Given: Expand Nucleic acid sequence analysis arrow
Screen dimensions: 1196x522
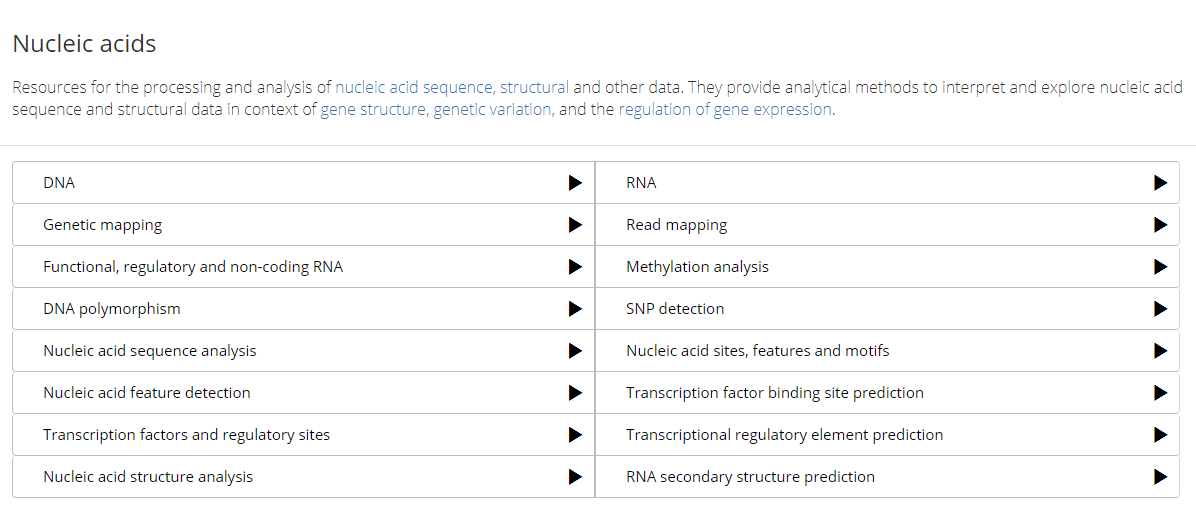Looking at the screenshot, I should [575, 351].
